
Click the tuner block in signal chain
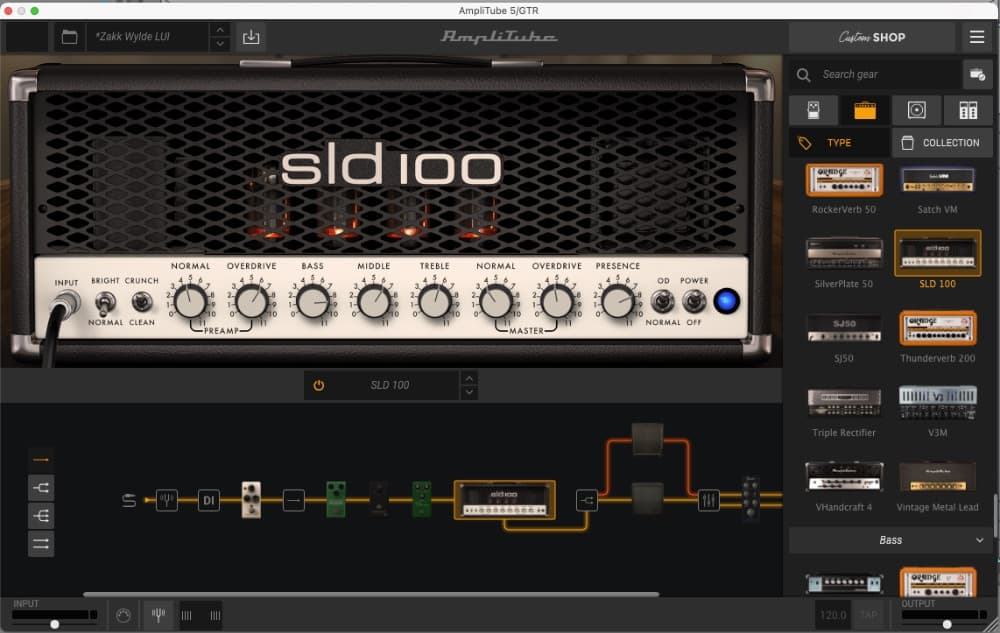coord(166,500)
